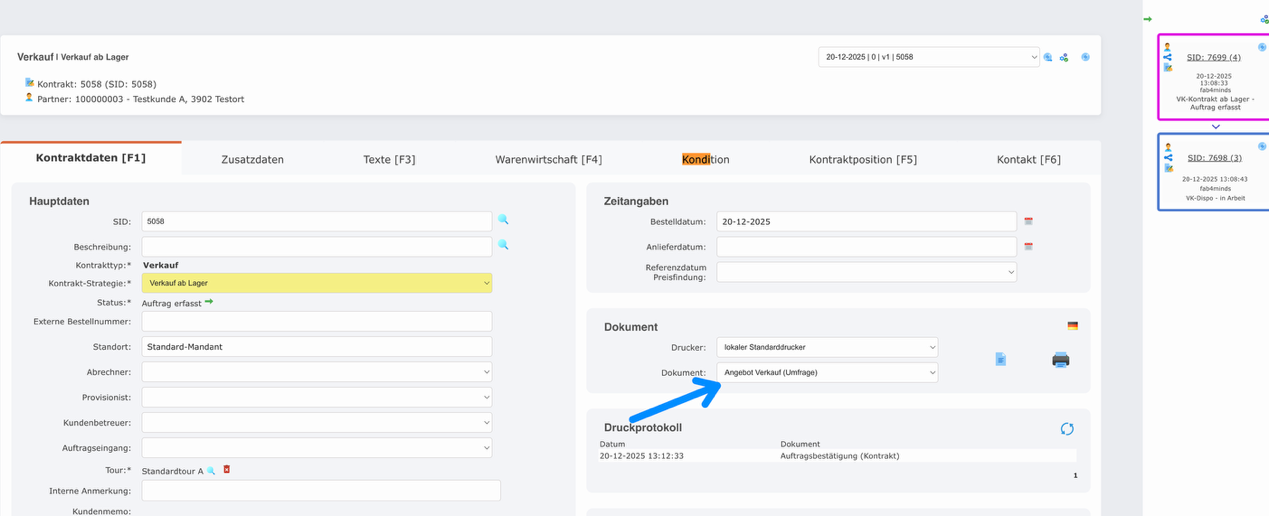The image size is (1269, 516).
Task: Click the German flag language icon in the Dokument panel
Action: point(1073,326)
